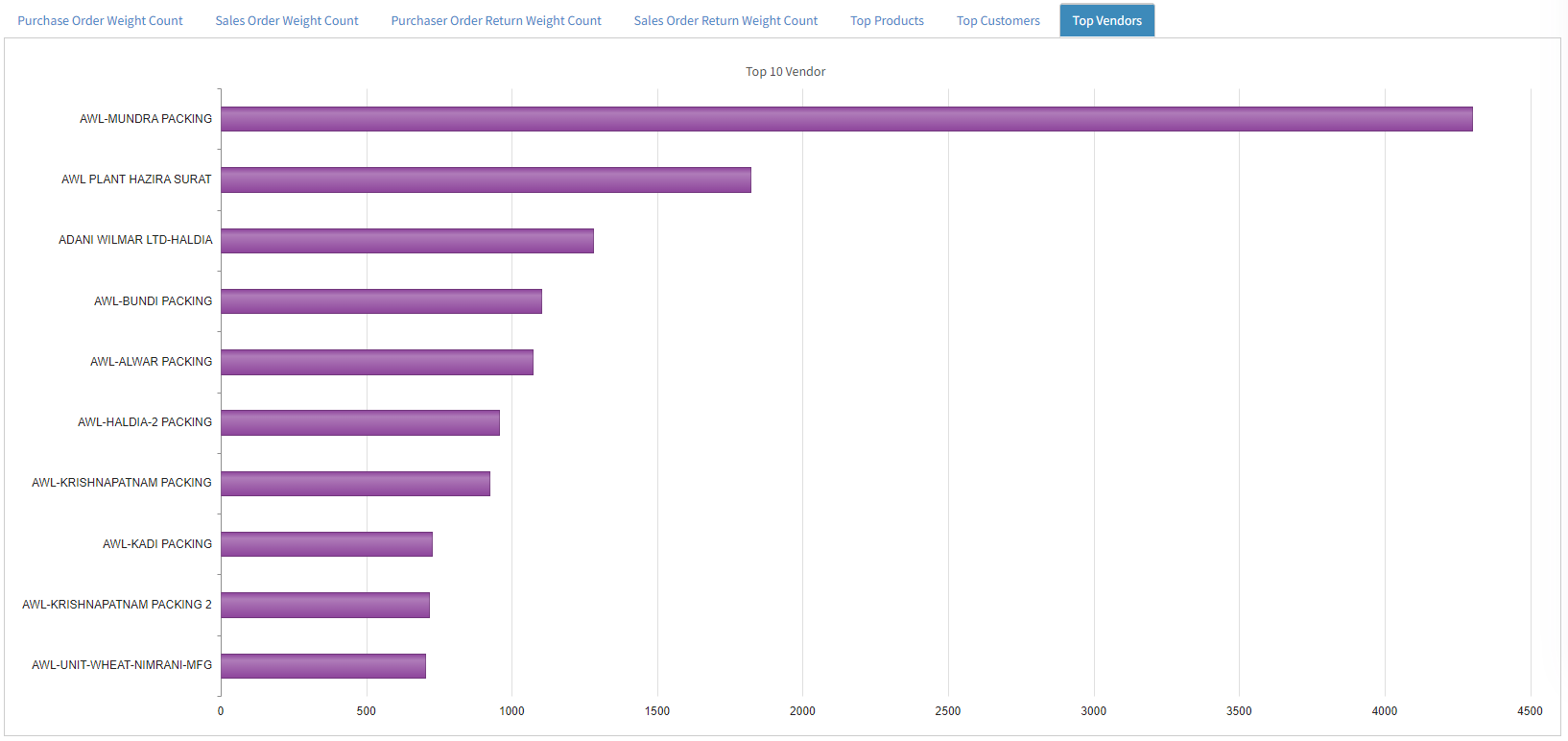Click the 3000 axis tick value
Viewport: 1568px width, 741px height.
(x=1094, y=711)
